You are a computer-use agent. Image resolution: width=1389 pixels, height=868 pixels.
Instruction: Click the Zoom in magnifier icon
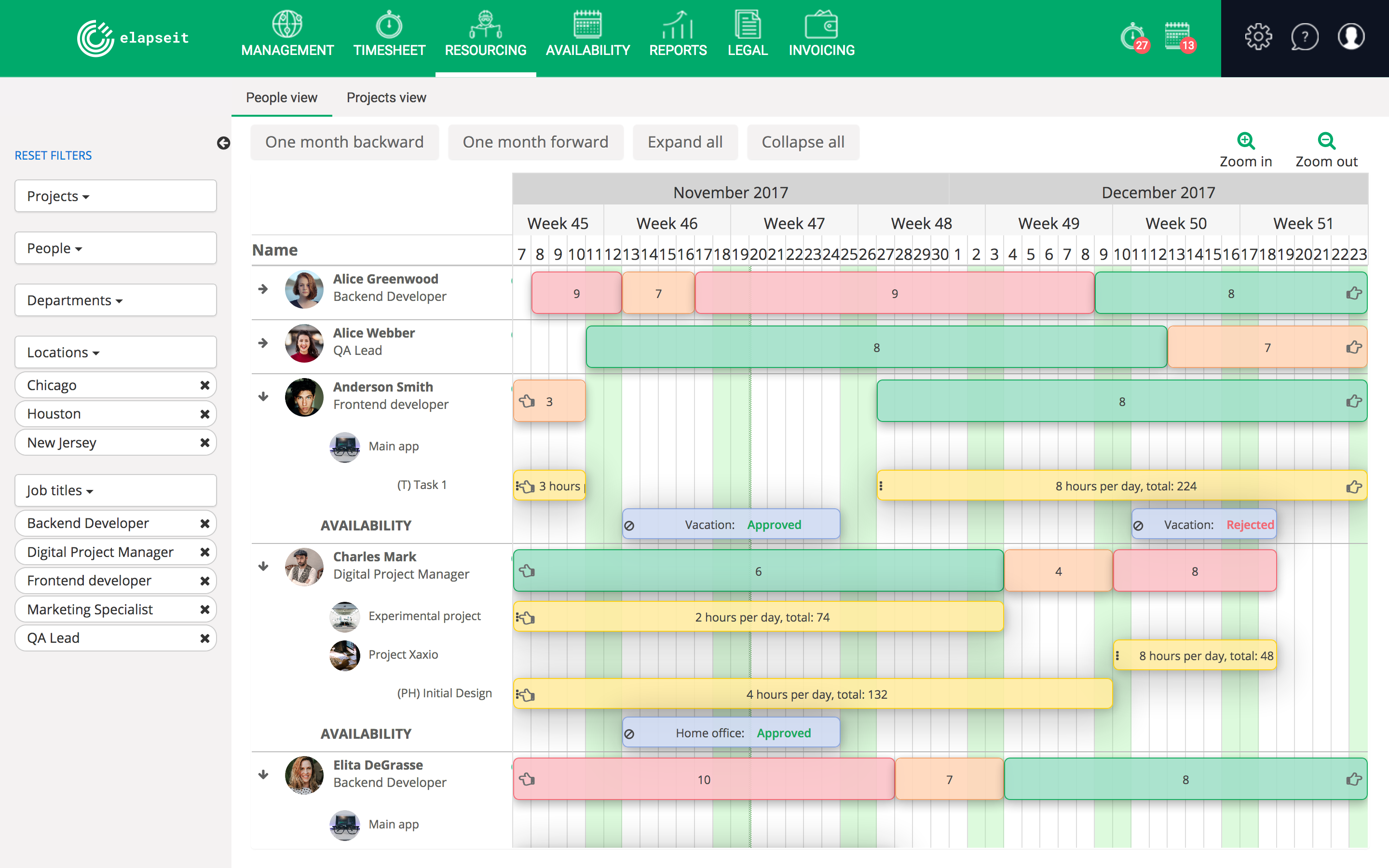(x=1247, y=140)
